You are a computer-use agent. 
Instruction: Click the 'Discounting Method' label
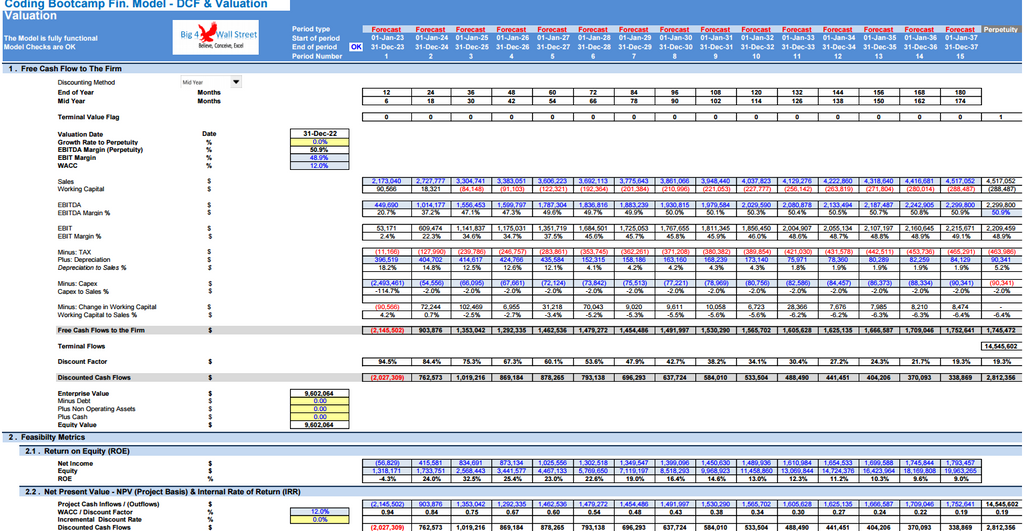click(86, 82)
